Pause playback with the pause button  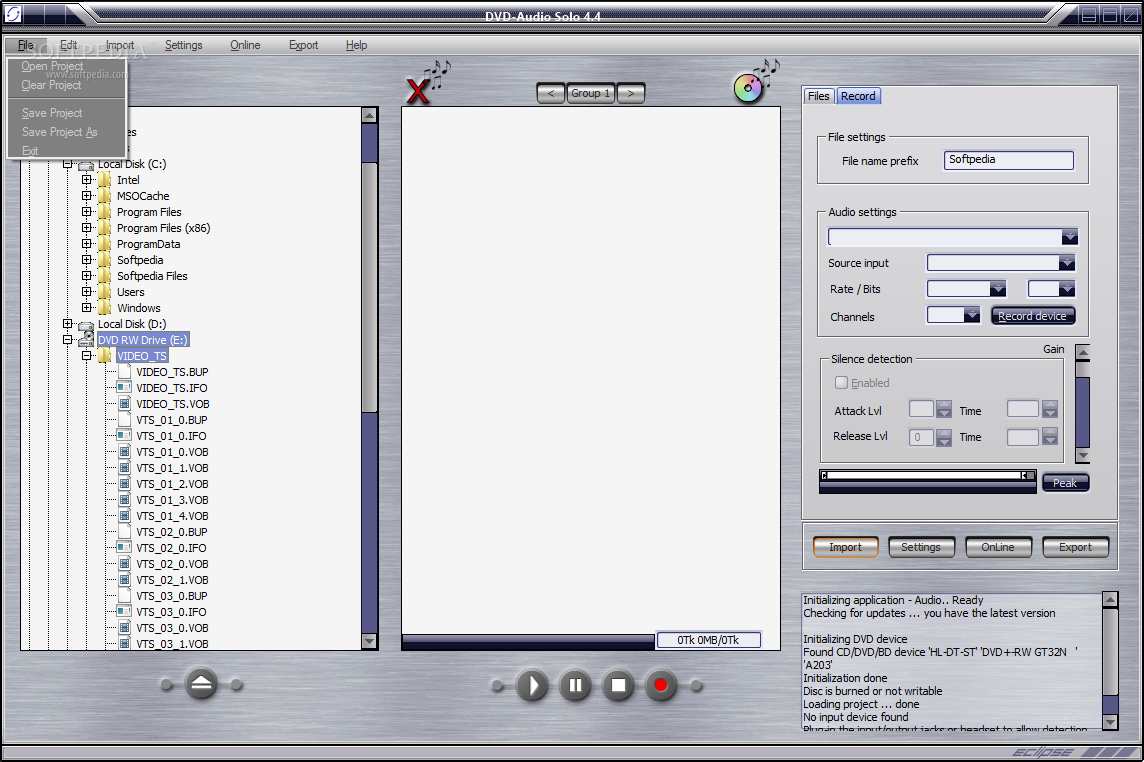(576, 685)
